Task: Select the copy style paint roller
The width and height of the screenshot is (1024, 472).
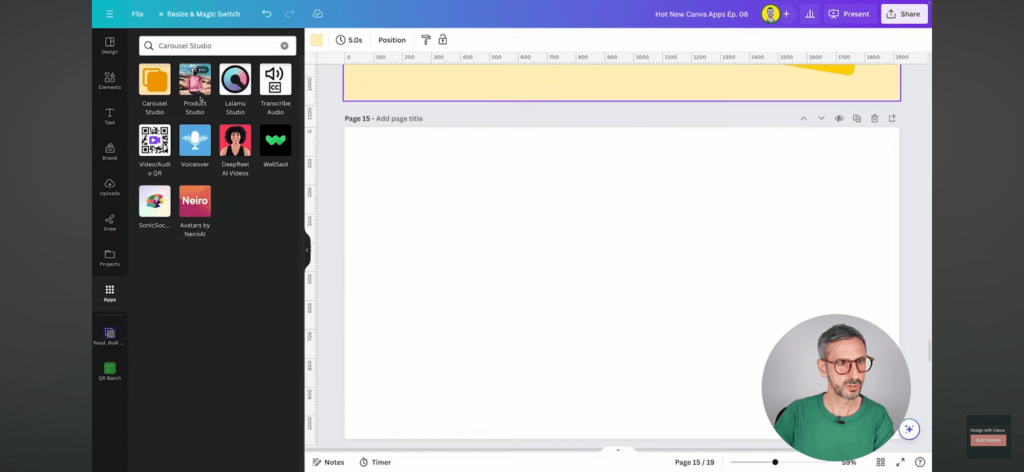Action: [x=426, y=40]
